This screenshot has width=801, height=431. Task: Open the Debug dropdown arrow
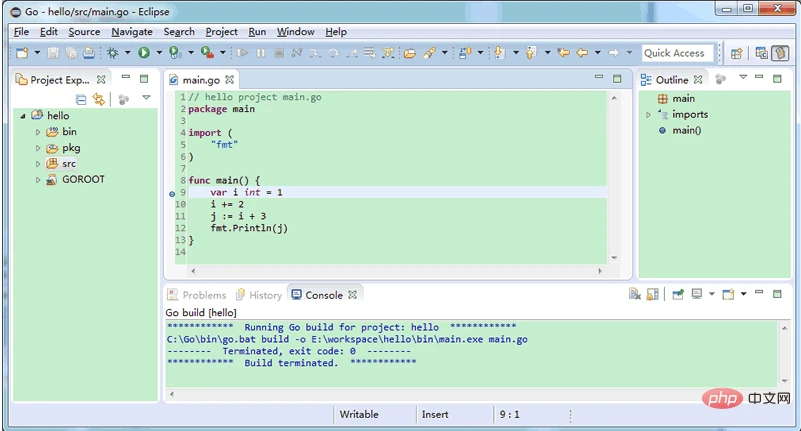(x=128, y=53)
